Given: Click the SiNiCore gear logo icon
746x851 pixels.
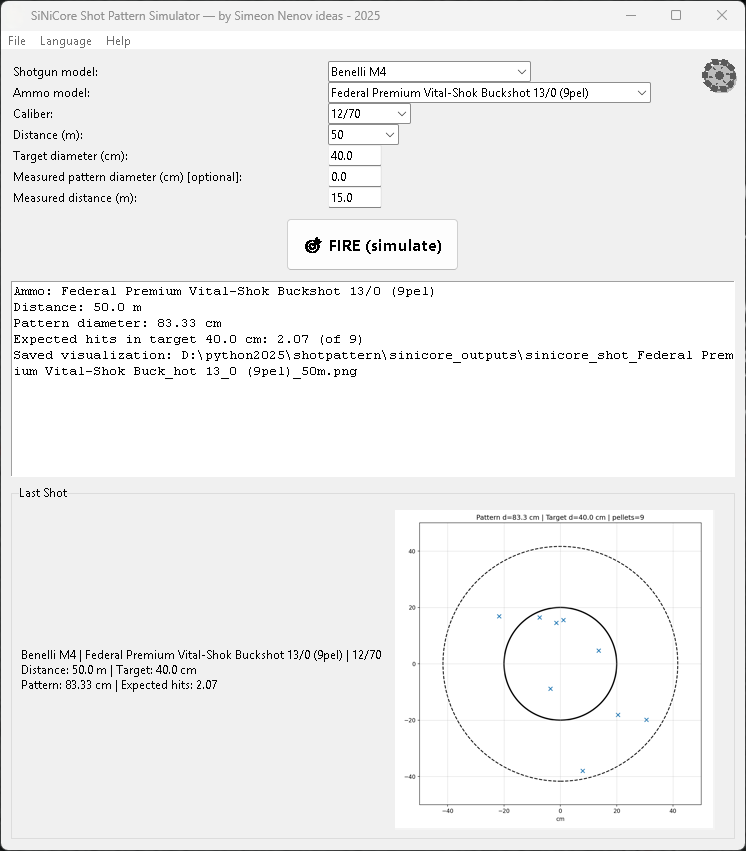Looking at the screenshot, I should point(719,76).
